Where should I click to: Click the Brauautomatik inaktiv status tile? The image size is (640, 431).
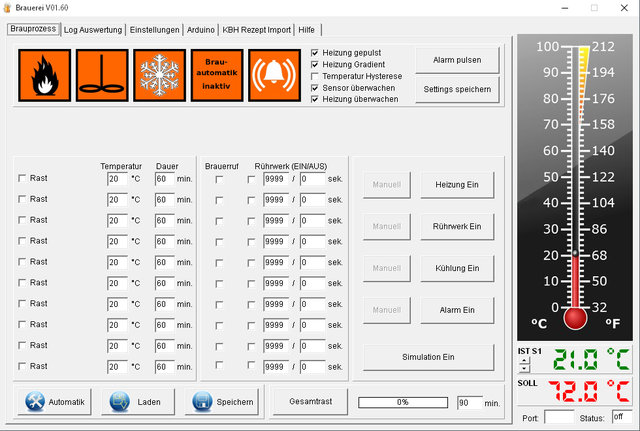[216, 76]
